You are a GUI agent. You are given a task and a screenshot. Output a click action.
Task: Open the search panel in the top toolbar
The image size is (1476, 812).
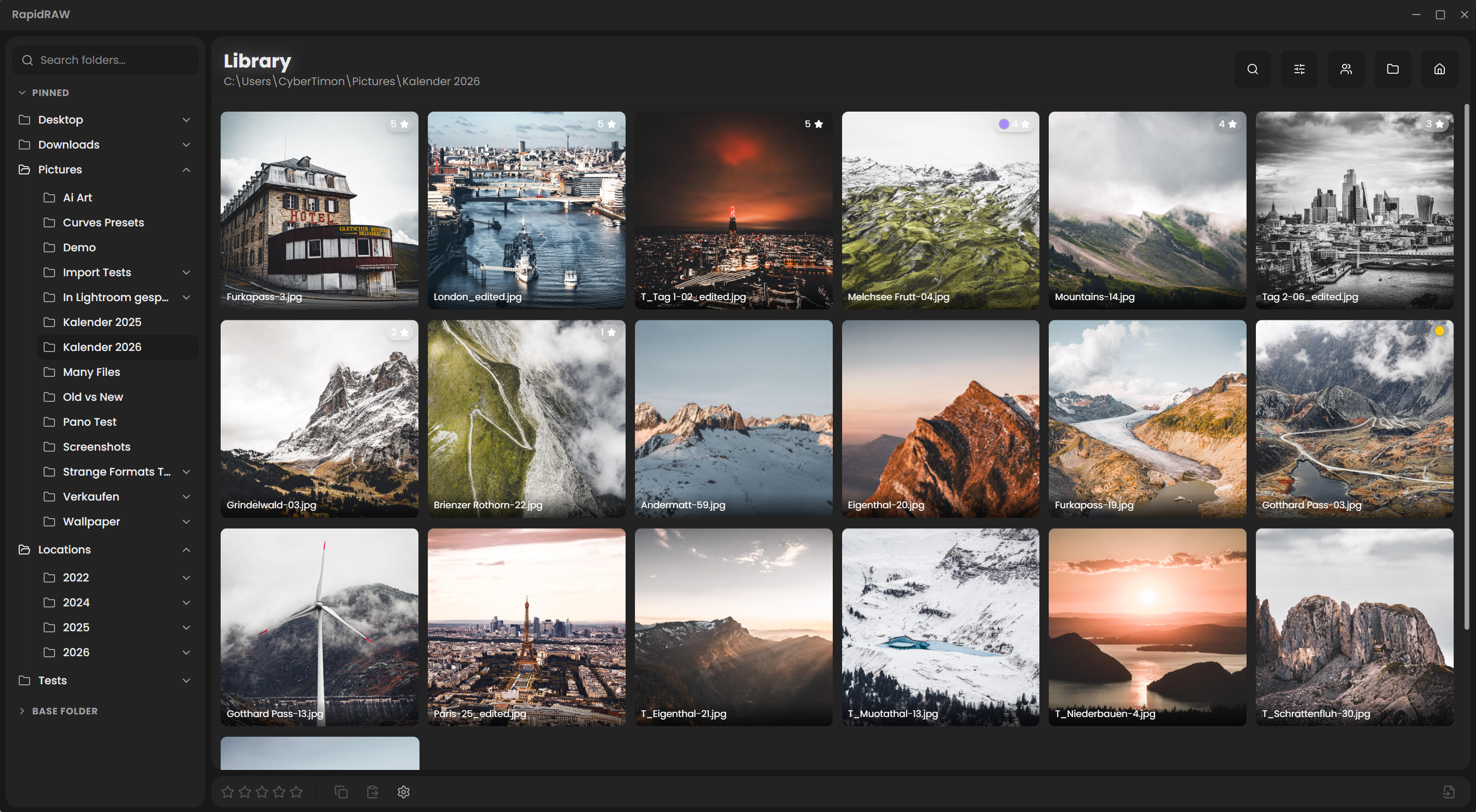coord(1252,69)
